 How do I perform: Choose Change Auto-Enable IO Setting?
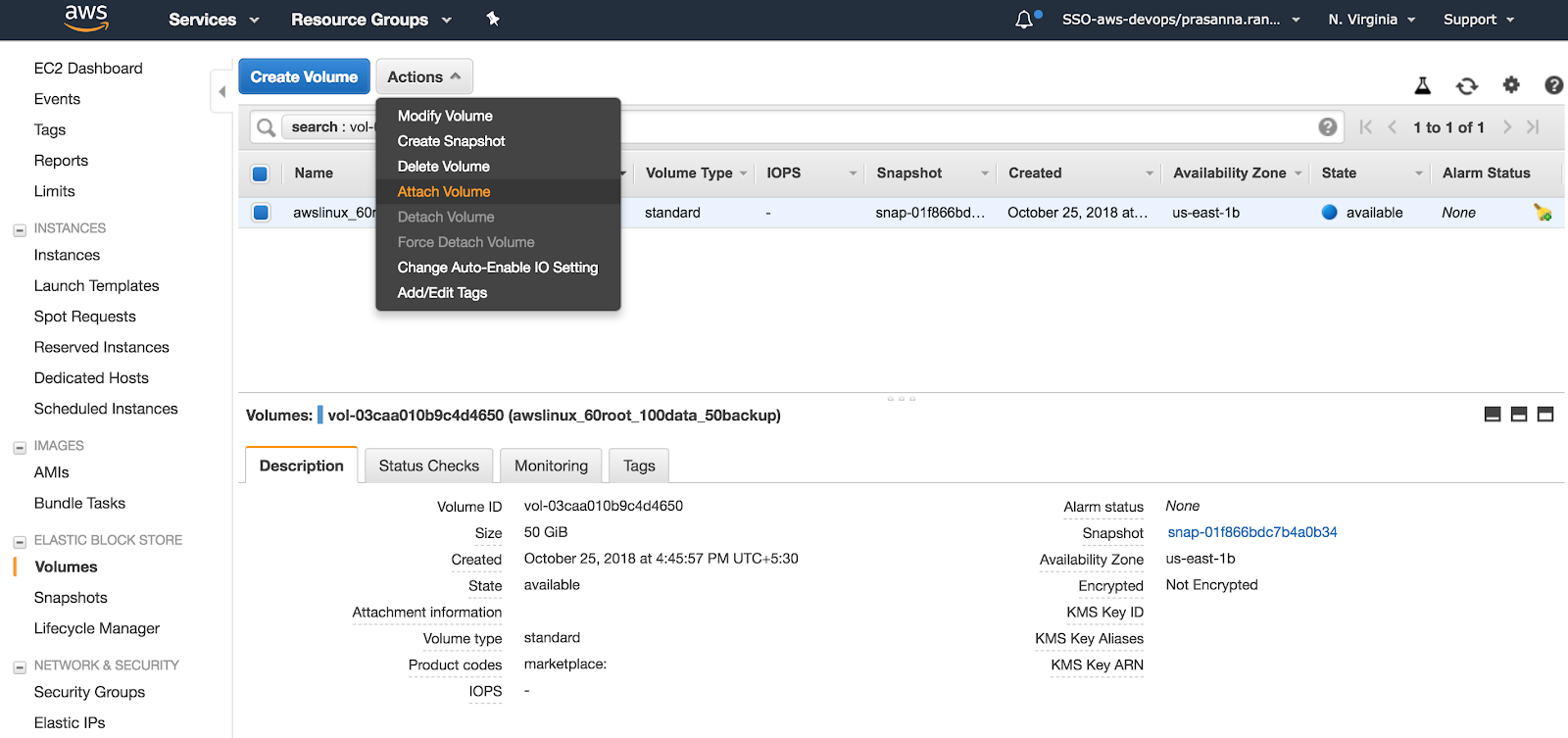[498, 268]
